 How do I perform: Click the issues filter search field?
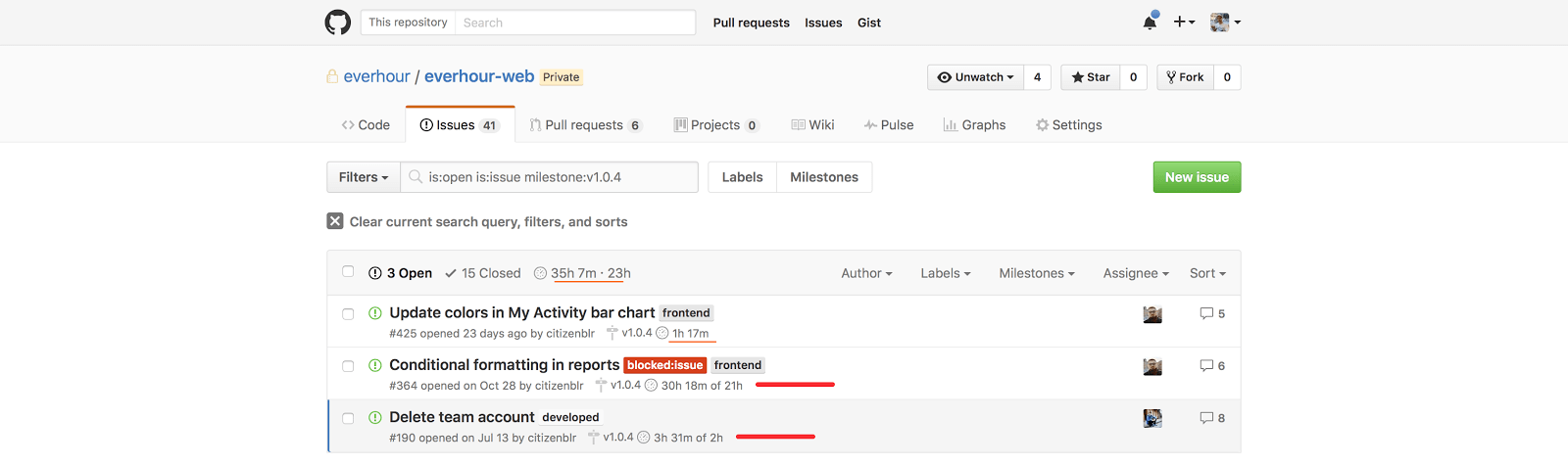[x=559, y=177]
